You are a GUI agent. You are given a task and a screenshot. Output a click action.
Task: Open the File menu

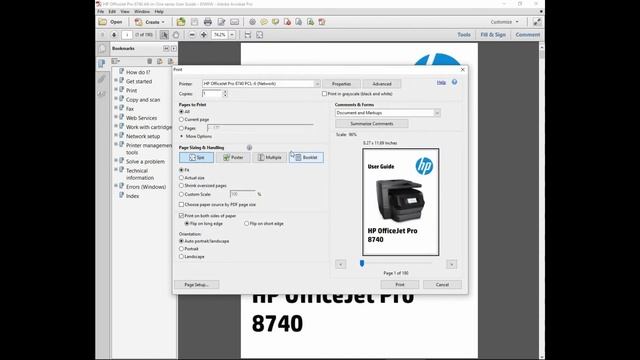[101, 11]
